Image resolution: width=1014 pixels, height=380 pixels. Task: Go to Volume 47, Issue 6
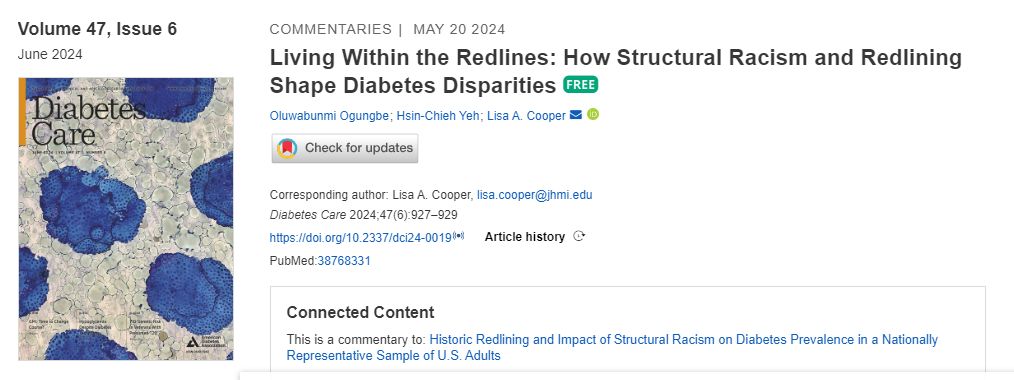[x=97, y=29]
